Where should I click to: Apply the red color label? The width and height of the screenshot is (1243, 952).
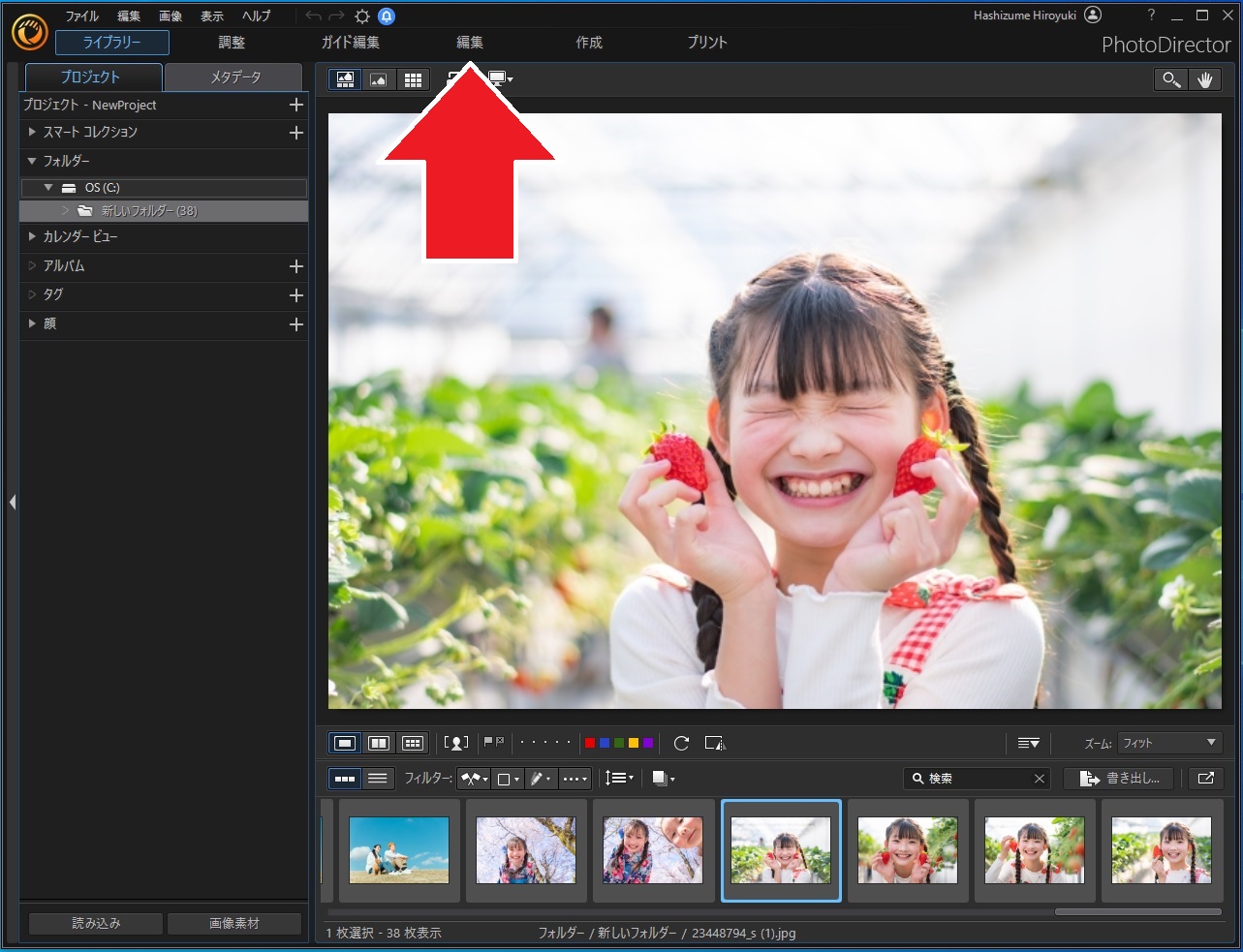coord(589,743)
